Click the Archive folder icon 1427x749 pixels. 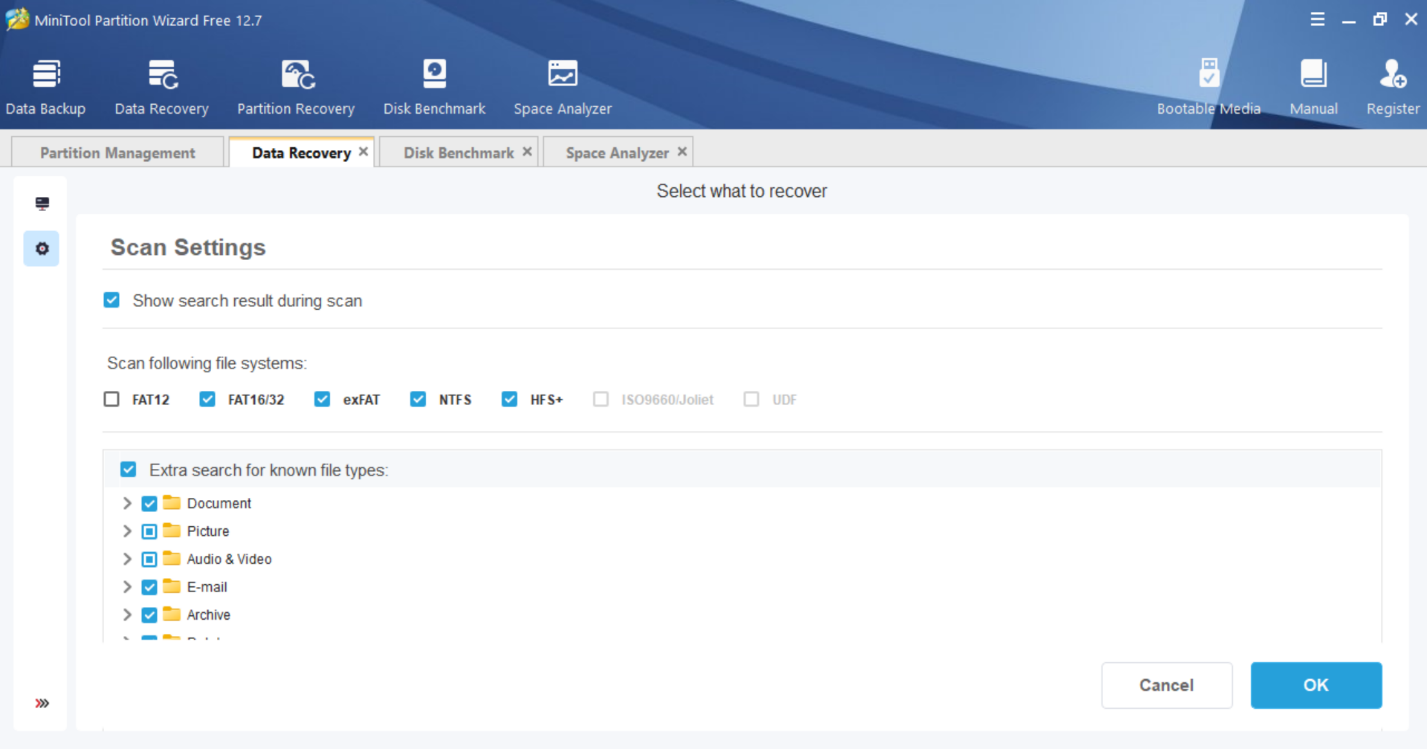click(172, 614)
